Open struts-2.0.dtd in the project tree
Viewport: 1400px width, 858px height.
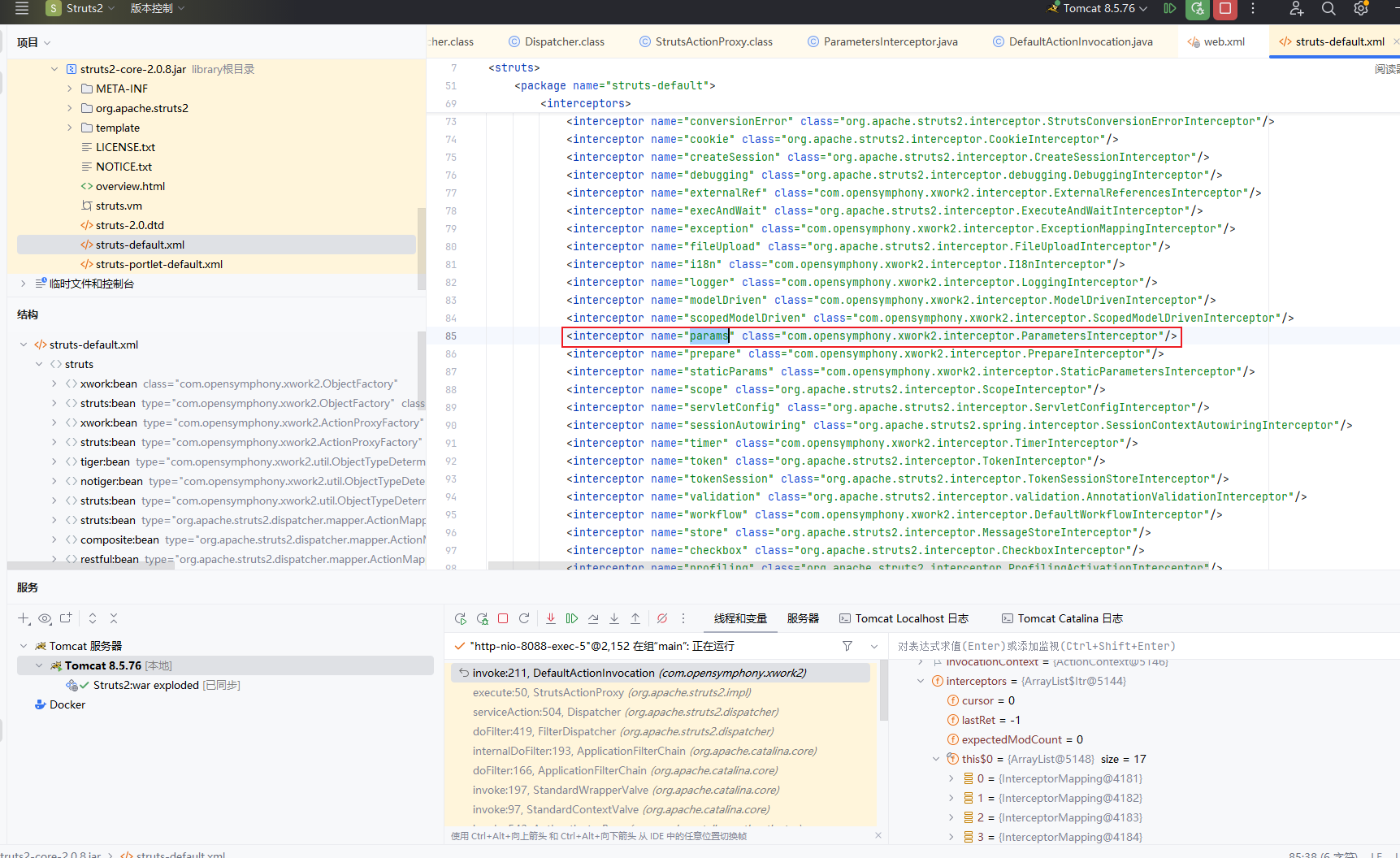point(130,225)
